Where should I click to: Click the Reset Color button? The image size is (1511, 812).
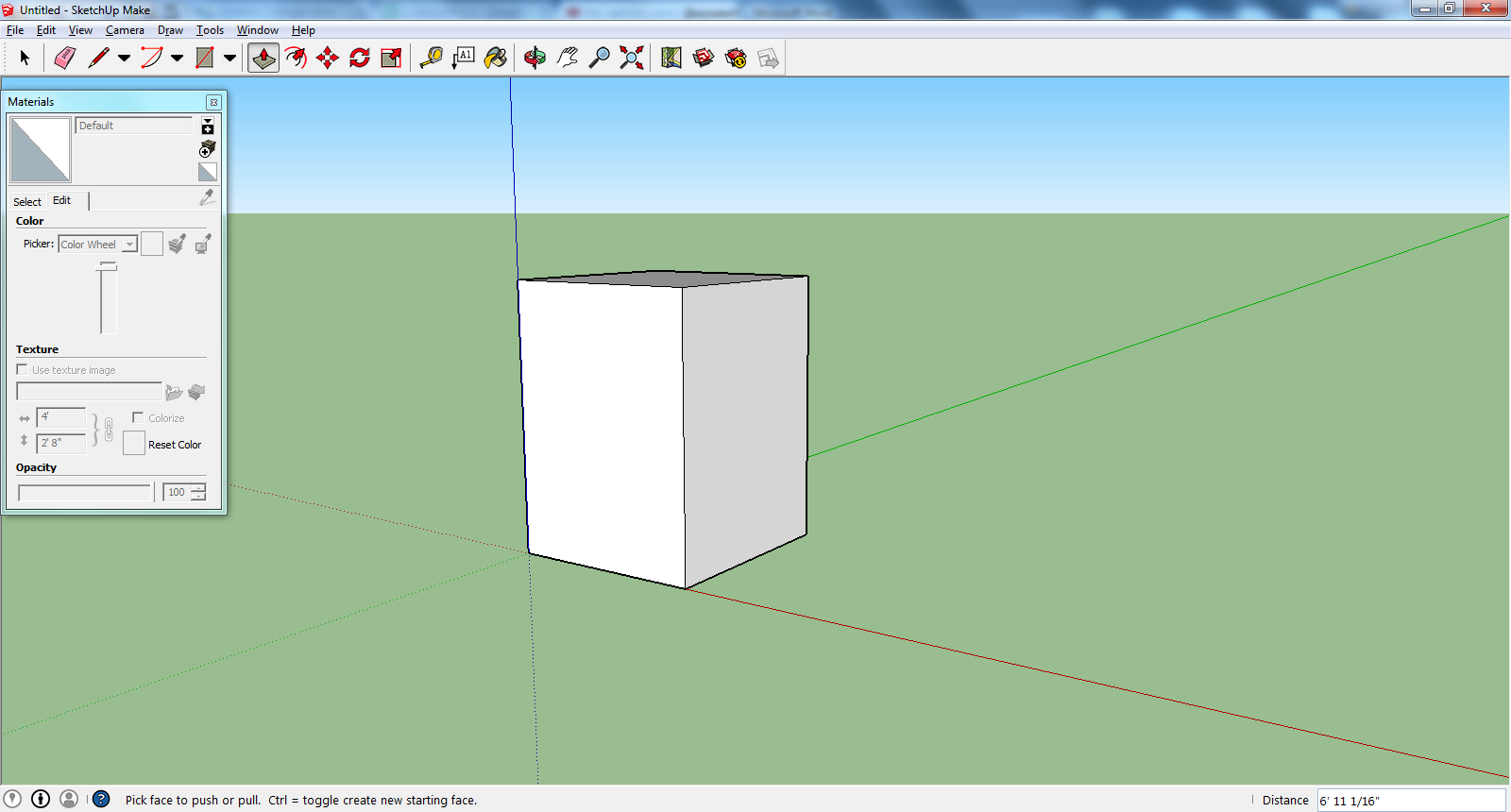(x=134, y=443)
